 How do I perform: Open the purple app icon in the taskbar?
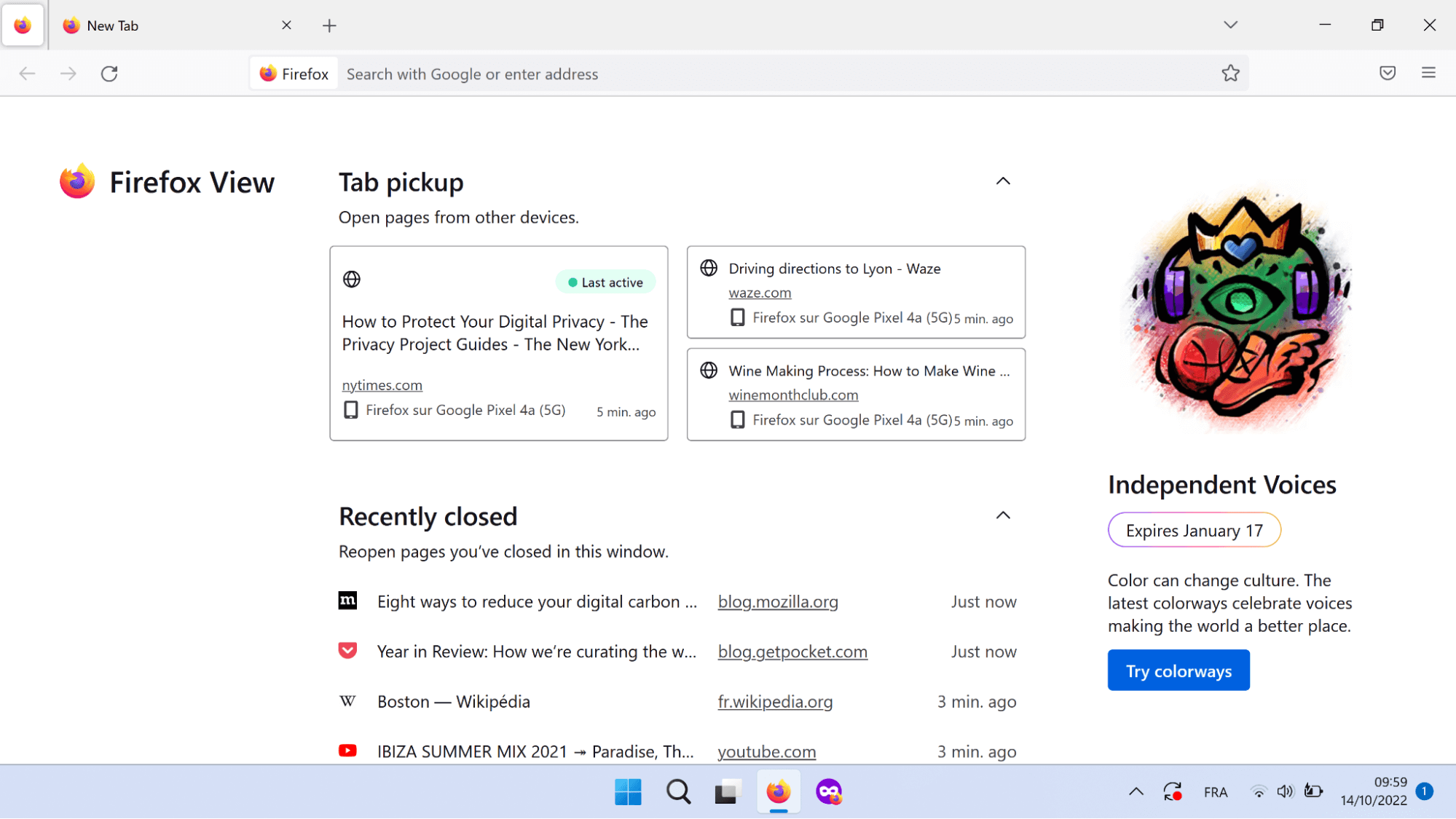click(829, 792)
